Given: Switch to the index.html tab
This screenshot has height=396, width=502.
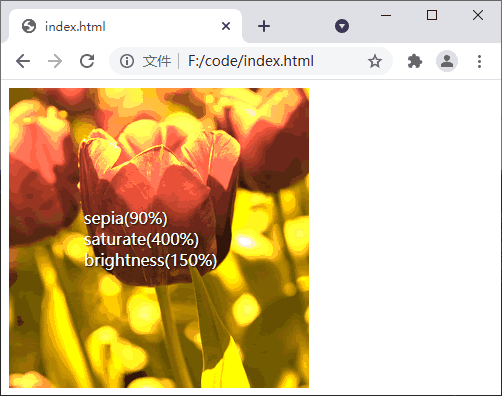Looking at the screenshot, I should [125, 26].
